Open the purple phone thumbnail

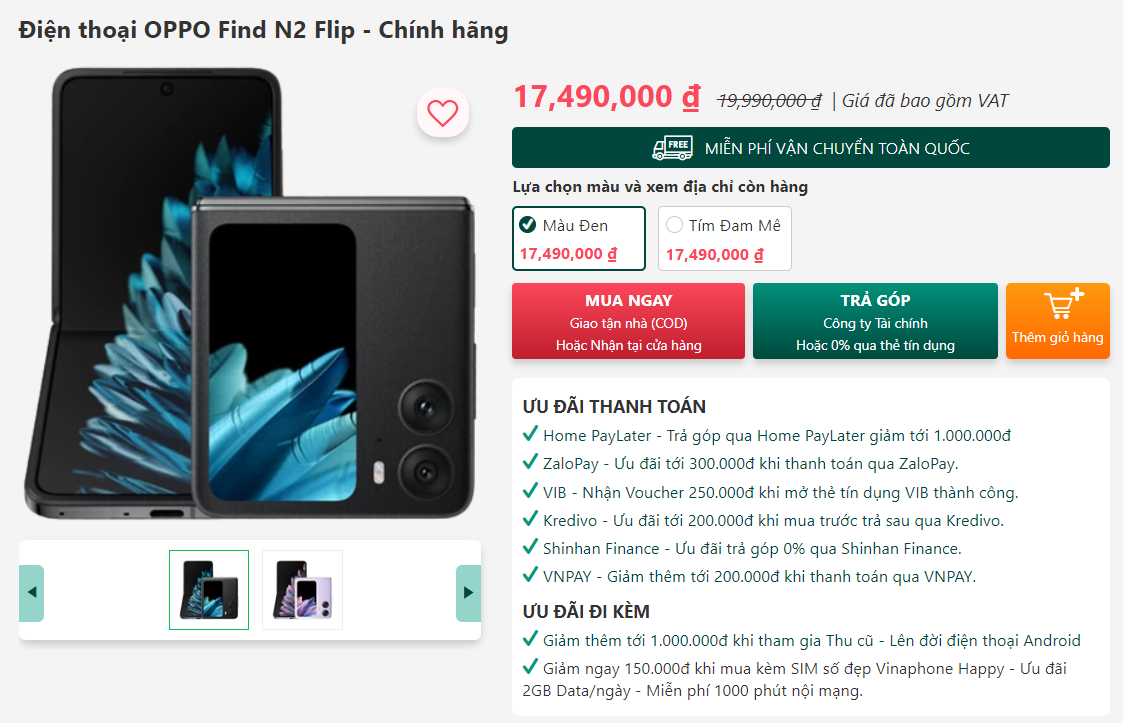tap(302, 590)
